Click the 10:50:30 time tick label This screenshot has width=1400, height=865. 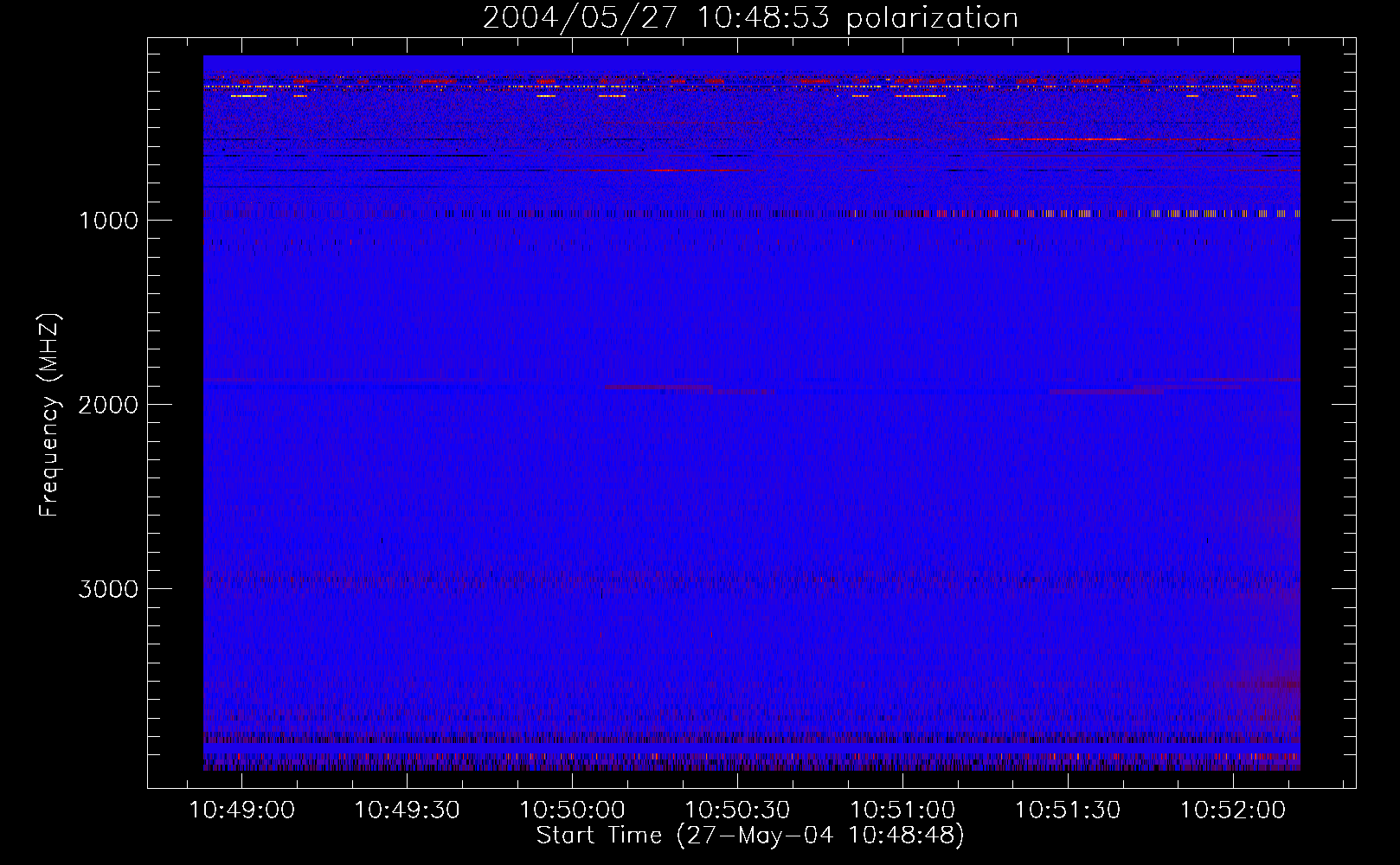[x=737, y=811]
